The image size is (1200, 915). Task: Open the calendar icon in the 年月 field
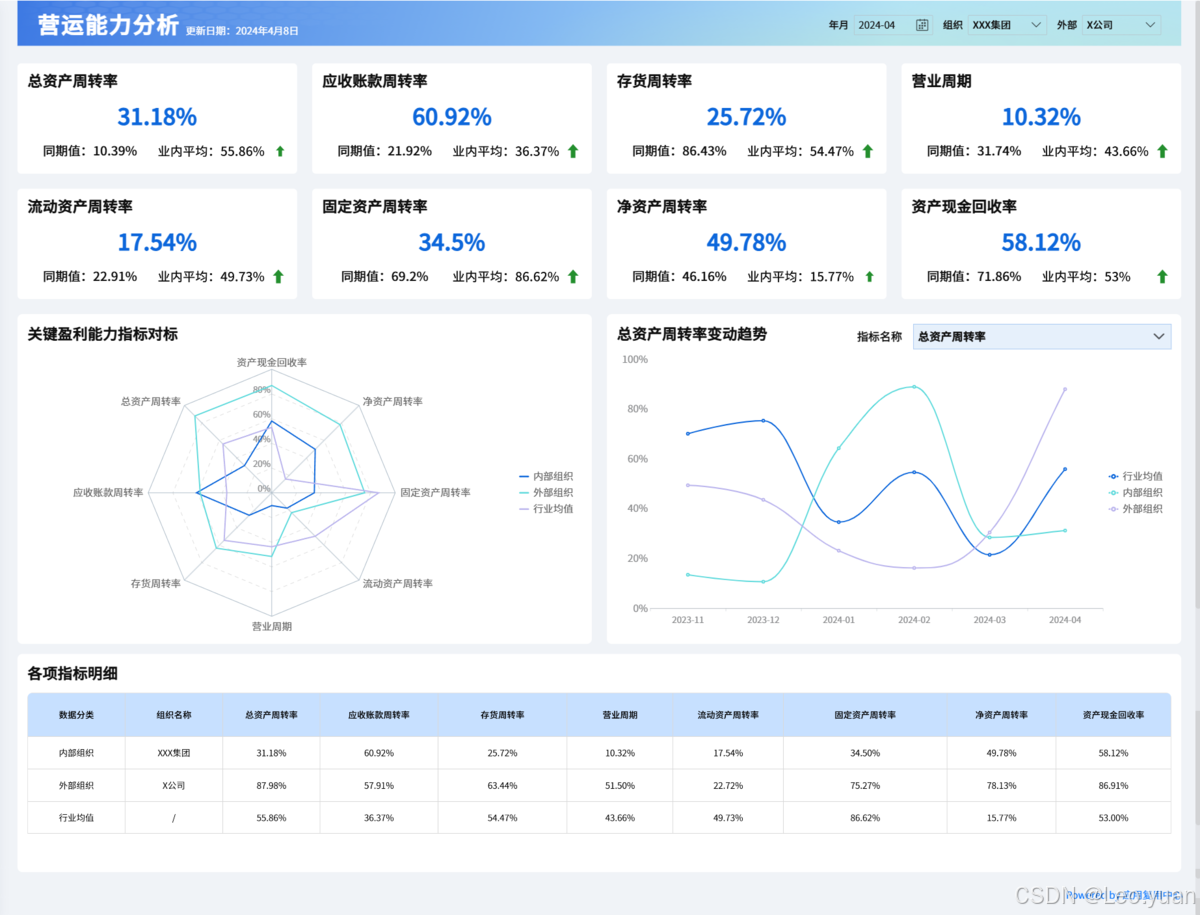click(x=922, y=25)
